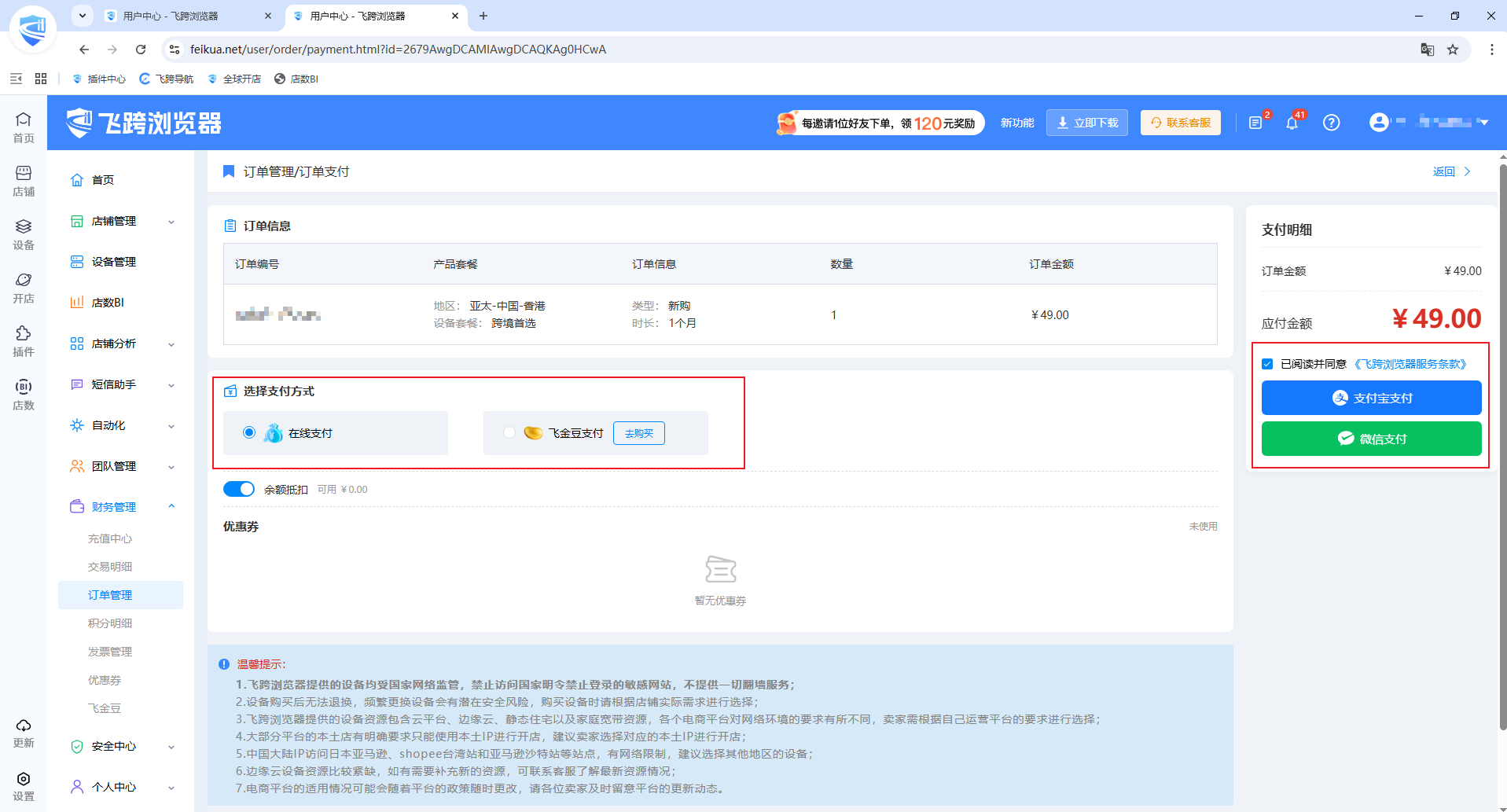Open 开店 in the far-left icon rail
1507x812 pixels.
[24, 288]
